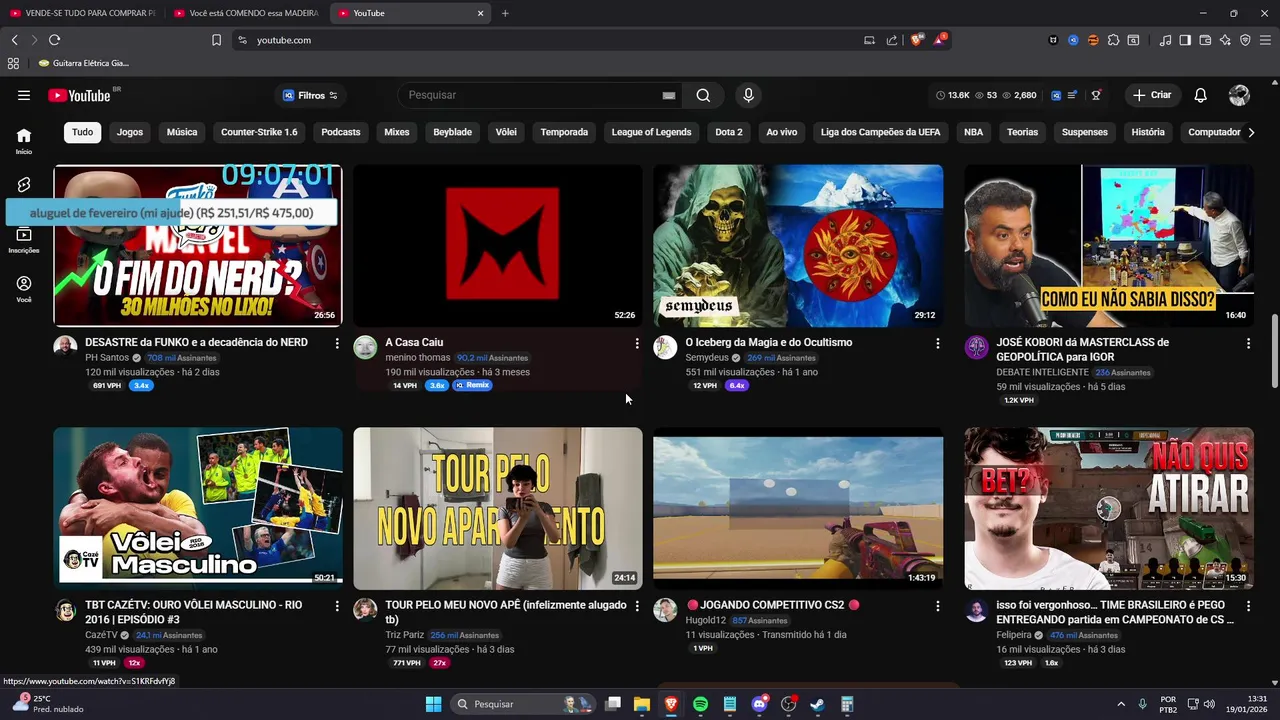1280x720 pixels.
Task: Open File Explorer from the taskbar
Action: [642, 704]
